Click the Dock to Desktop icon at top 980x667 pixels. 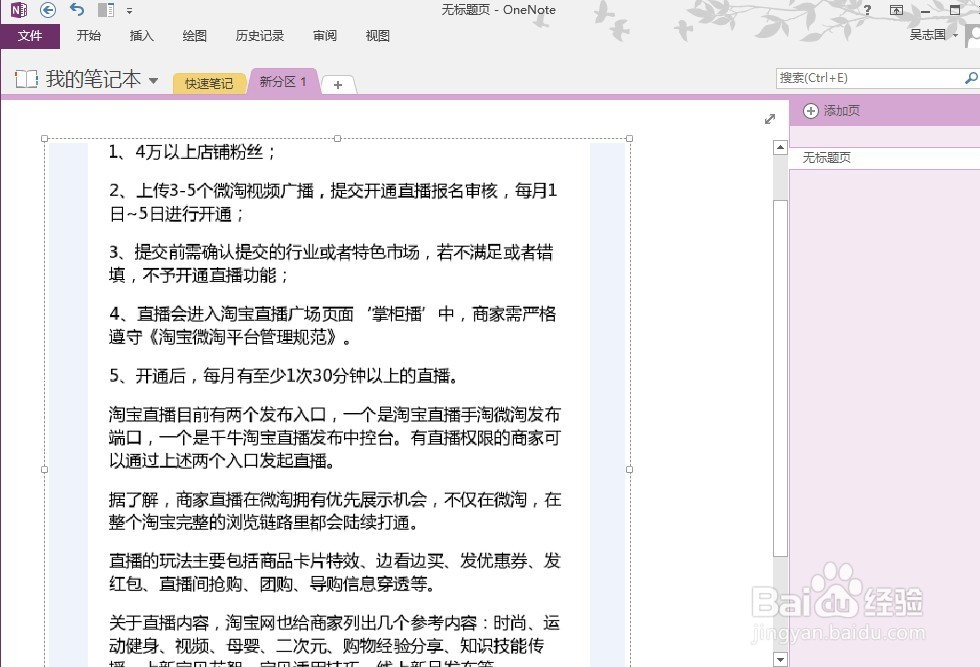point(104,10)
